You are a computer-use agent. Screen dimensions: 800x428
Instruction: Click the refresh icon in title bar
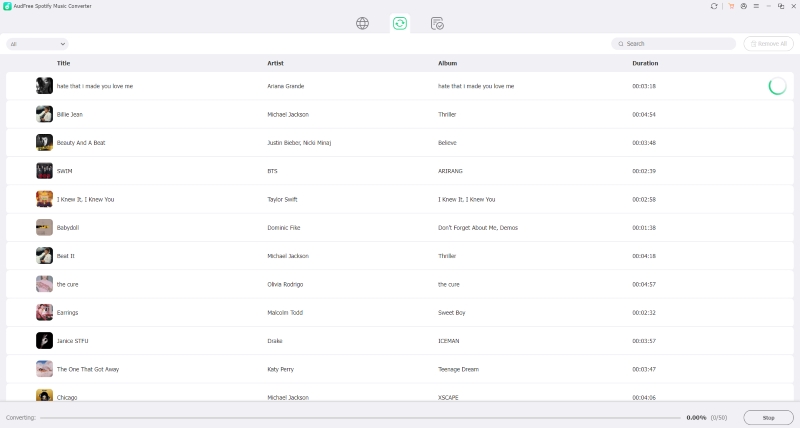coord(714,6)
